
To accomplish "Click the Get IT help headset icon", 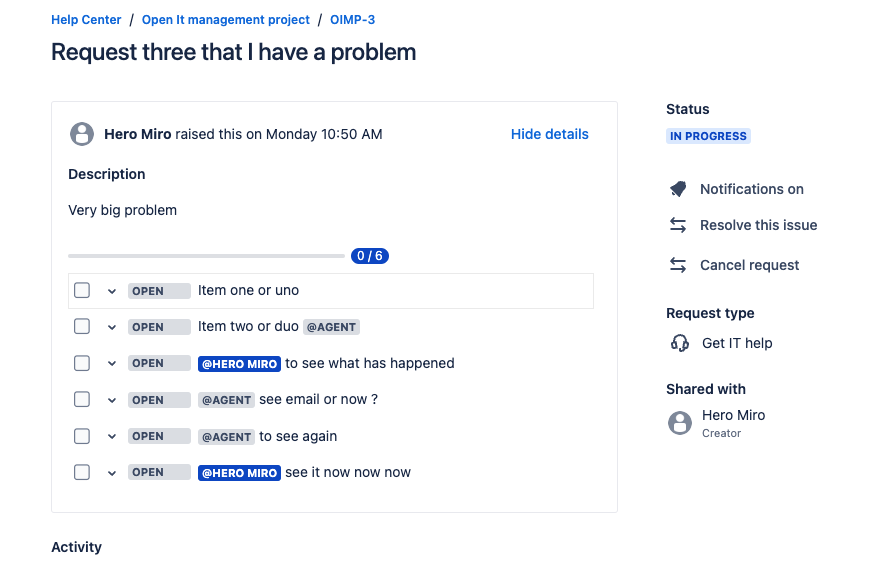I will tap(680, 343).
